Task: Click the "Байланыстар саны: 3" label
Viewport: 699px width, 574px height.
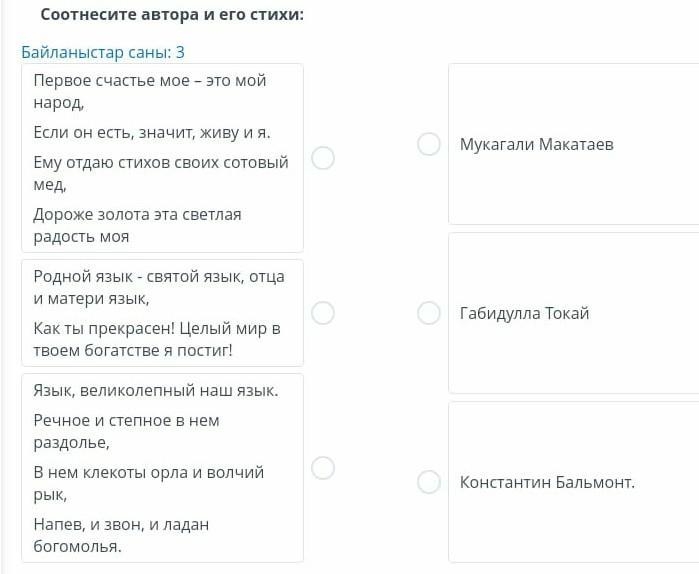Action: coord(103,52)
